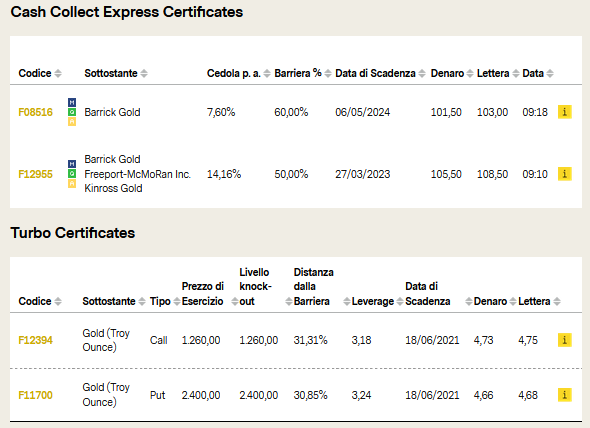Click Barriera % column header
Screen dimensions: 590x428
click(298, 73)
